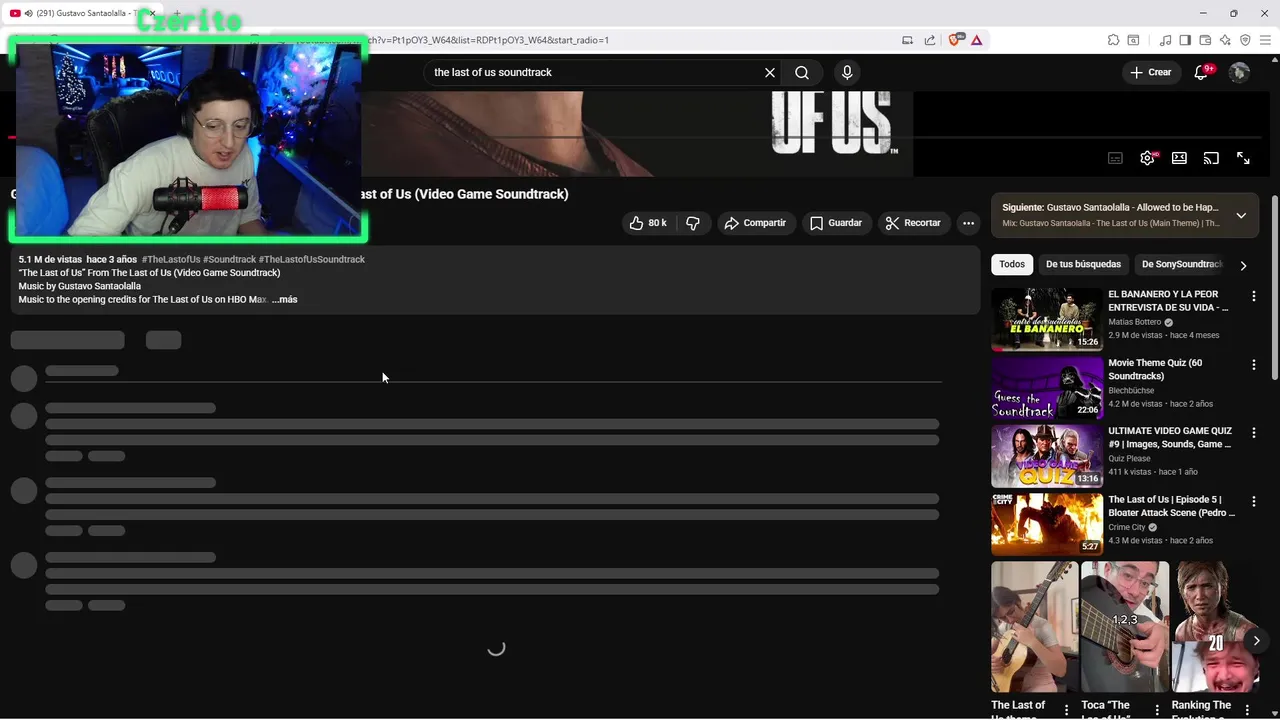
Task: Open Brave Shields lion icon
Action: click(954, 40)
